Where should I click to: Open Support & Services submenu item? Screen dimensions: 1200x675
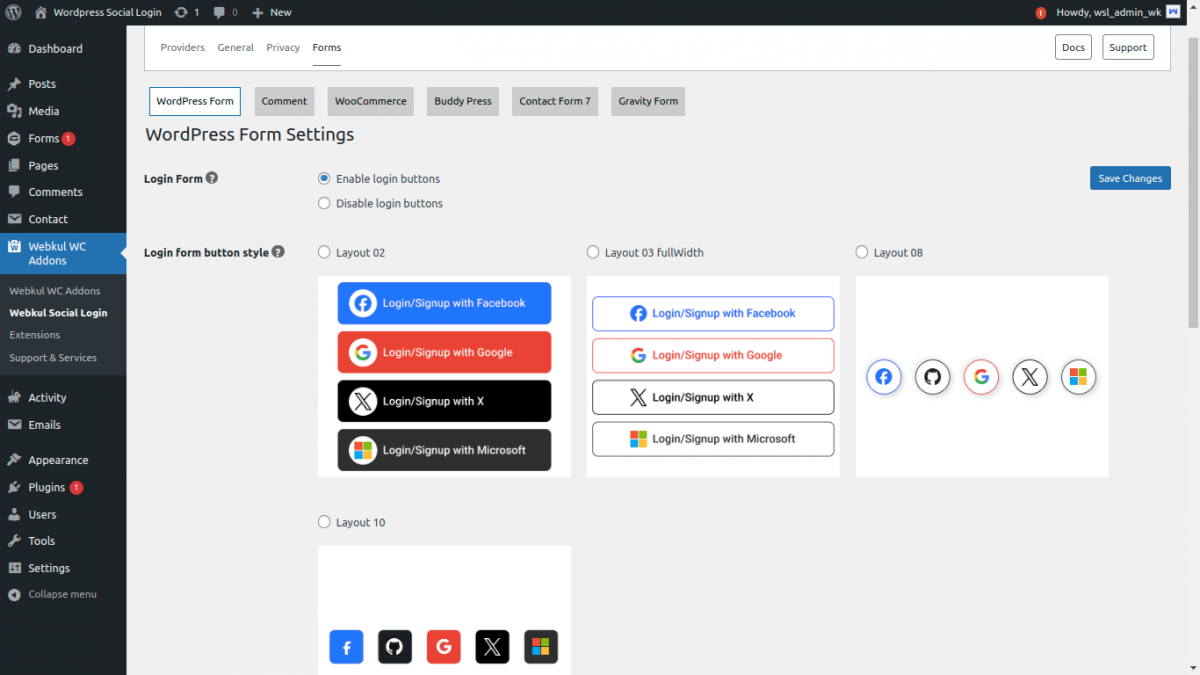53,357
